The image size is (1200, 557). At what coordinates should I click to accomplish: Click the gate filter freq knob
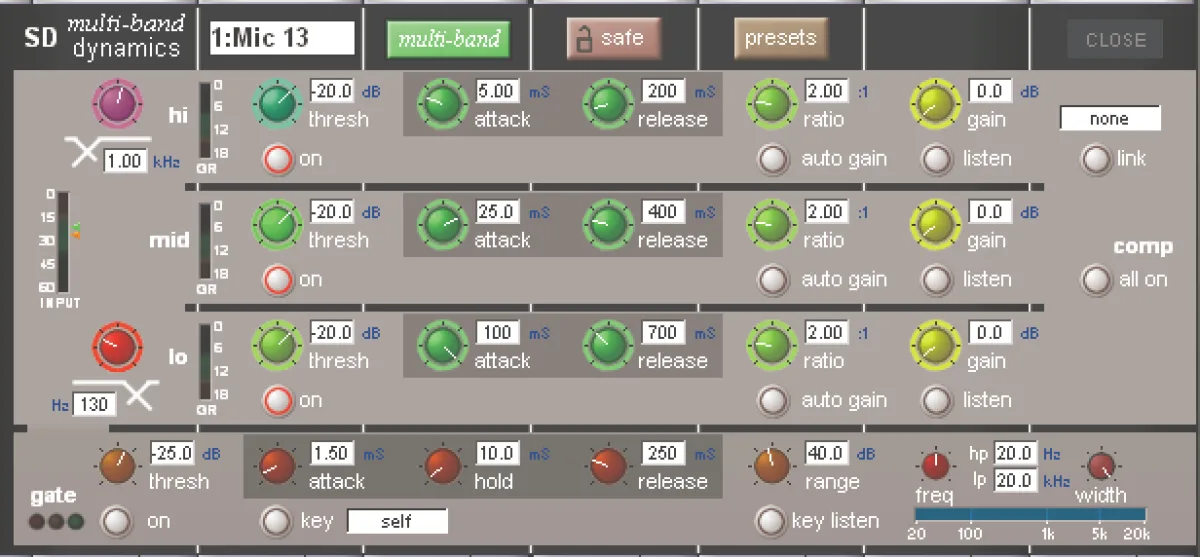tap(936, 465)
